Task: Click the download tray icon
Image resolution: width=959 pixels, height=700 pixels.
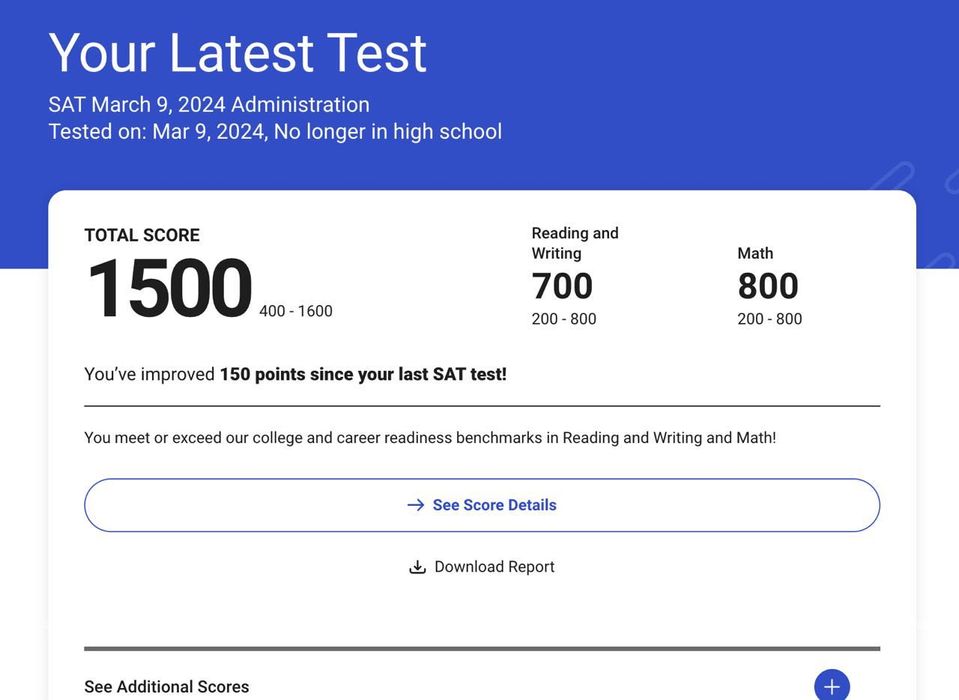Action: click(418, 567)
